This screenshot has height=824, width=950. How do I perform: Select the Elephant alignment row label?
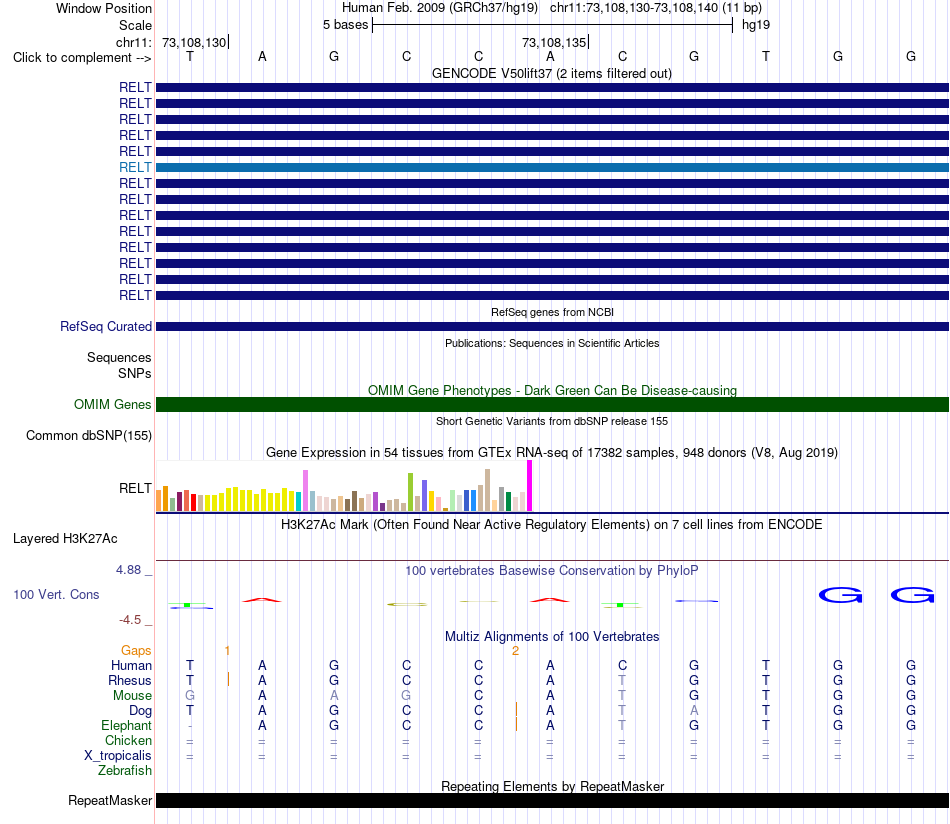tap(126, 726)
